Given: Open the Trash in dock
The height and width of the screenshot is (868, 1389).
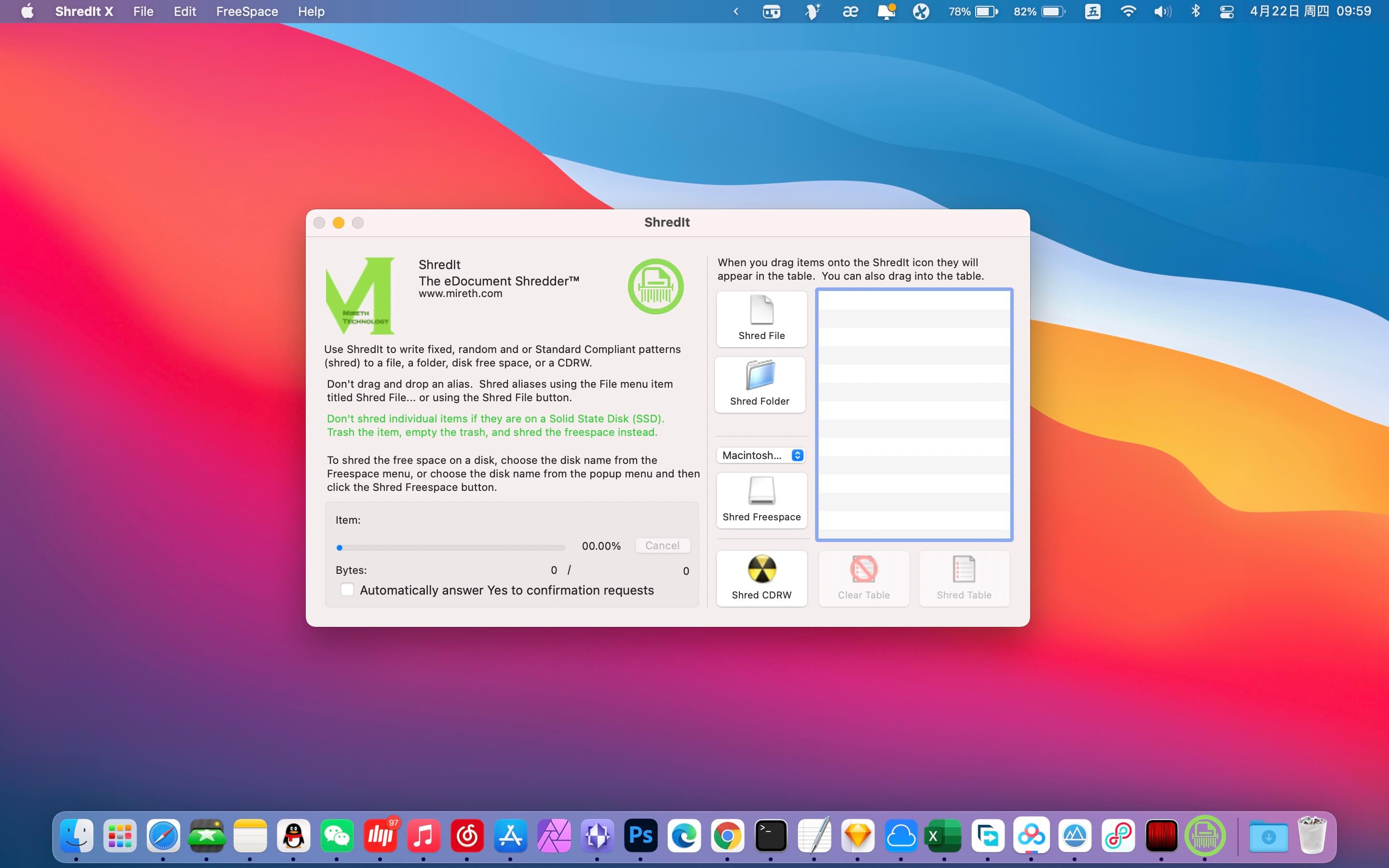Looking at the screenshot, I should 1312,835.
